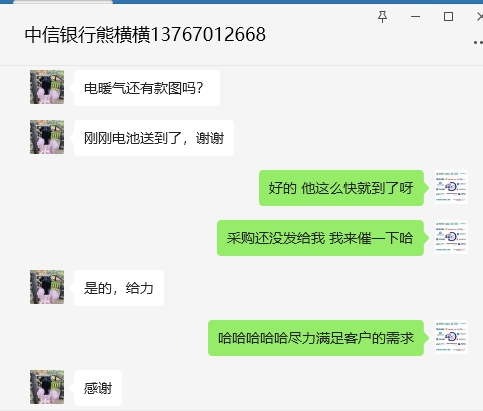Open contact avatar beside 刚刚电池送到了 message

click(x=47, y=137)
